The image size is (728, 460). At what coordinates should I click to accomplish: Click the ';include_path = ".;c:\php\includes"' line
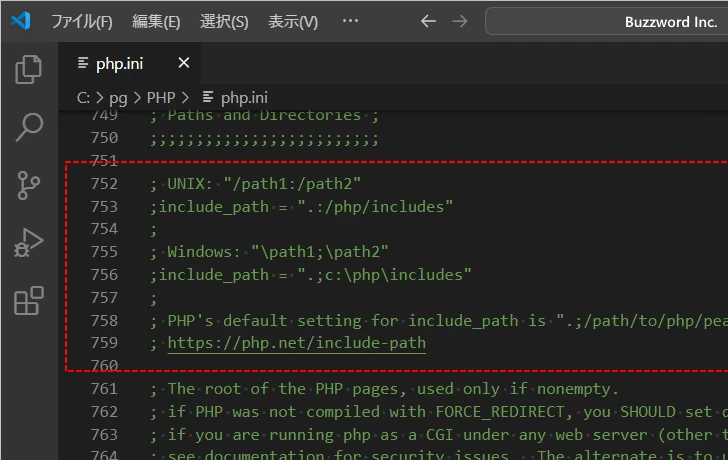coord(311,275)
